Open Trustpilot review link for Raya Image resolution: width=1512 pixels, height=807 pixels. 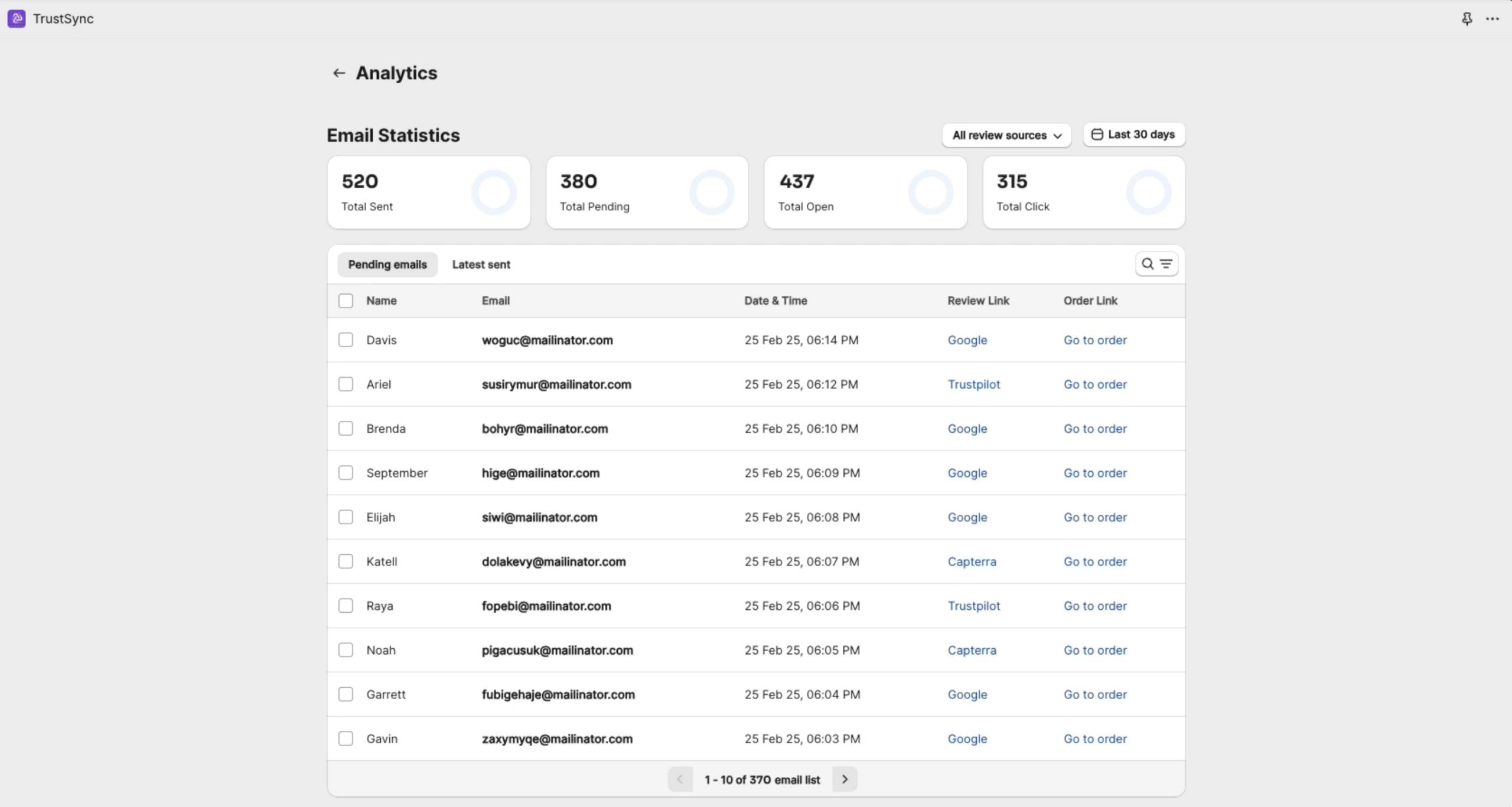[974, 606]
